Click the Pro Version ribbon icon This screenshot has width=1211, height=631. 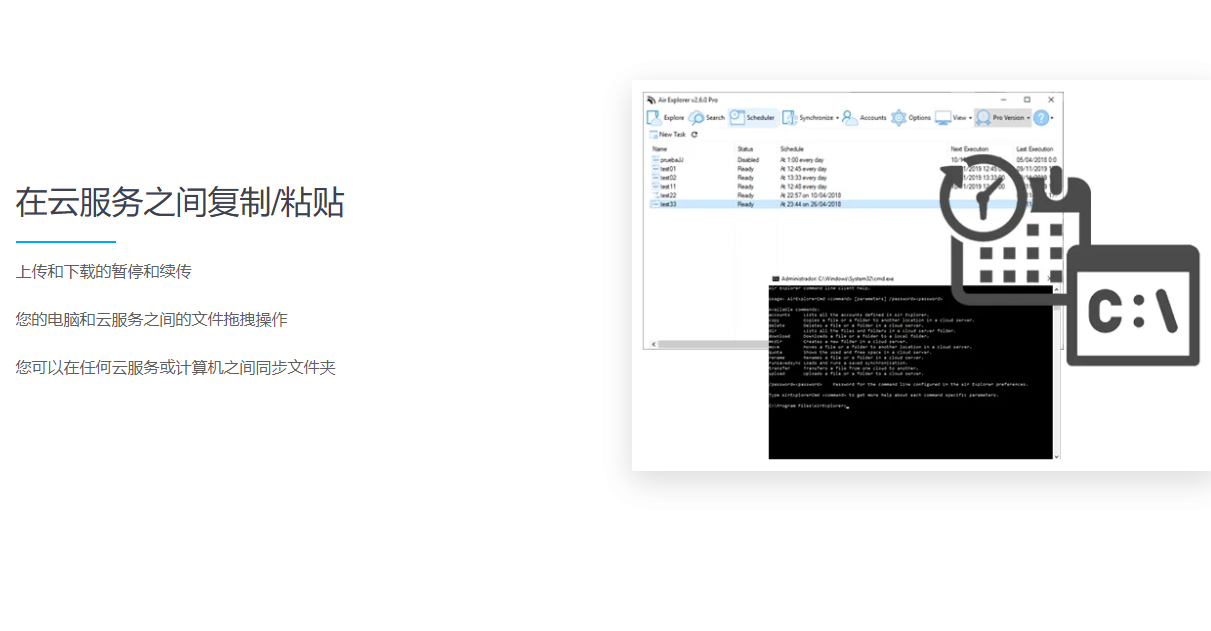pos(983,117)
